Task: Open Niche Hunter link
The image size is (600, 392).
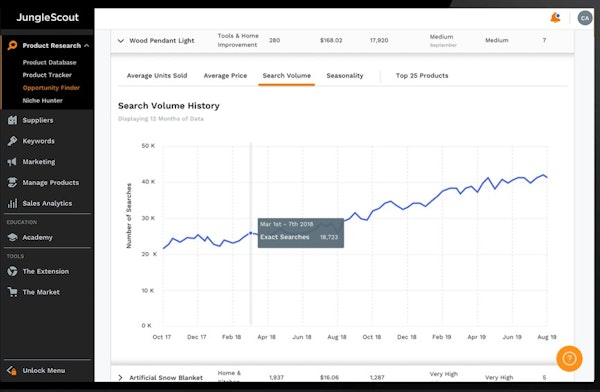Action: [x=42, y=101]
